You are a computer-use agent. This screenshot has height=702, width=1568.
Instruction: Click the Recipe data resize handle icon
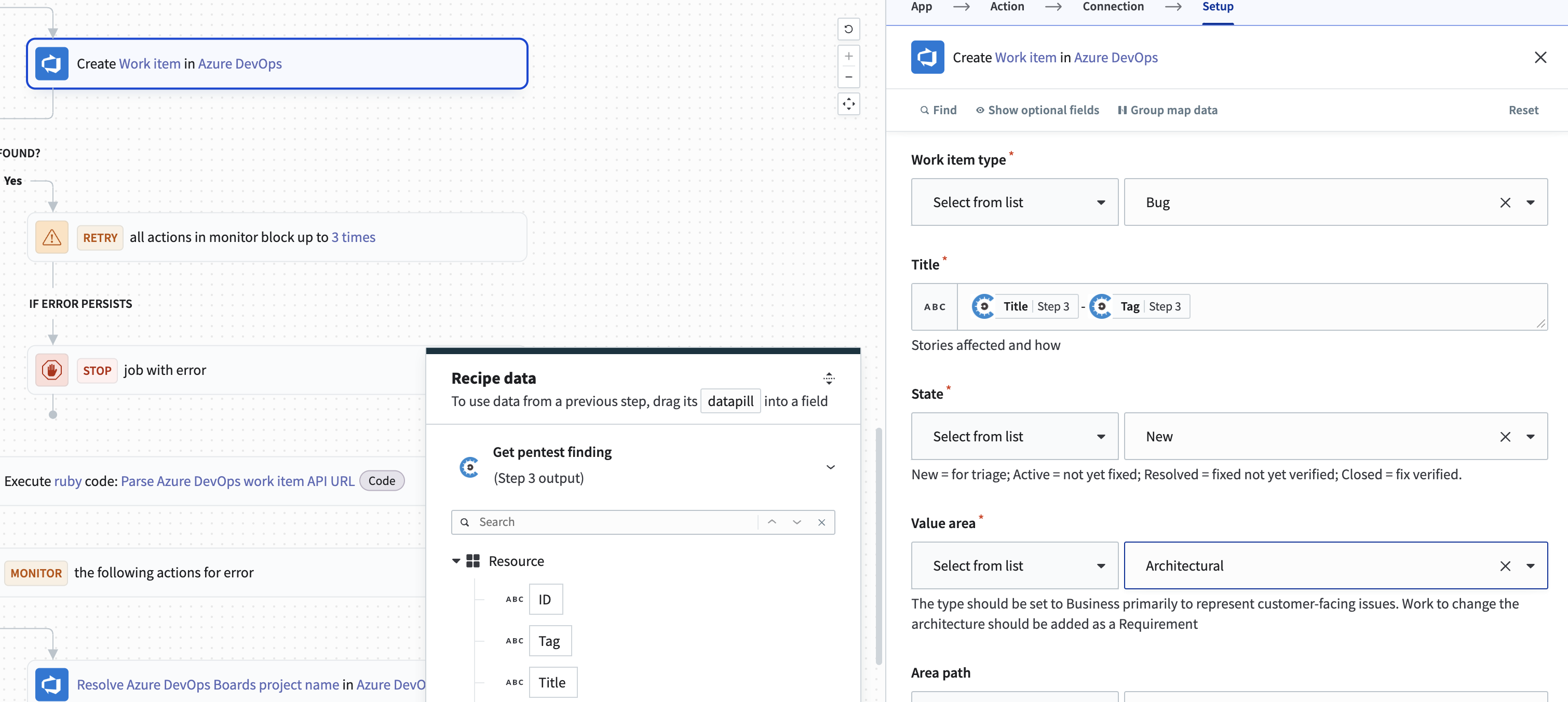[829, 378]
